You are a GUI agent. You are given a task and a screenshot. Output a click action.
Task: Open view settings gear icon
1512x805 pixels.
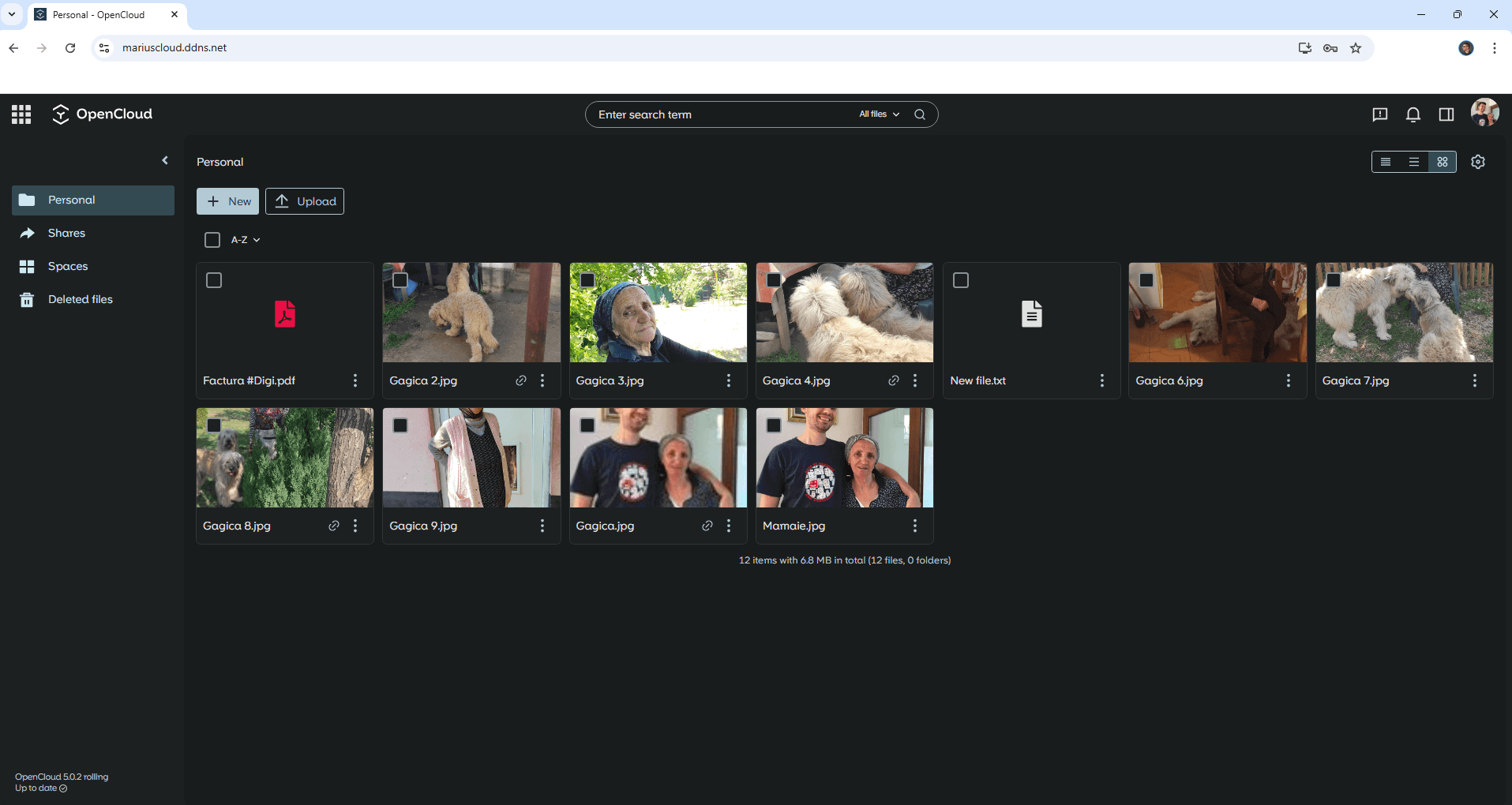[x=1477, y=162]
